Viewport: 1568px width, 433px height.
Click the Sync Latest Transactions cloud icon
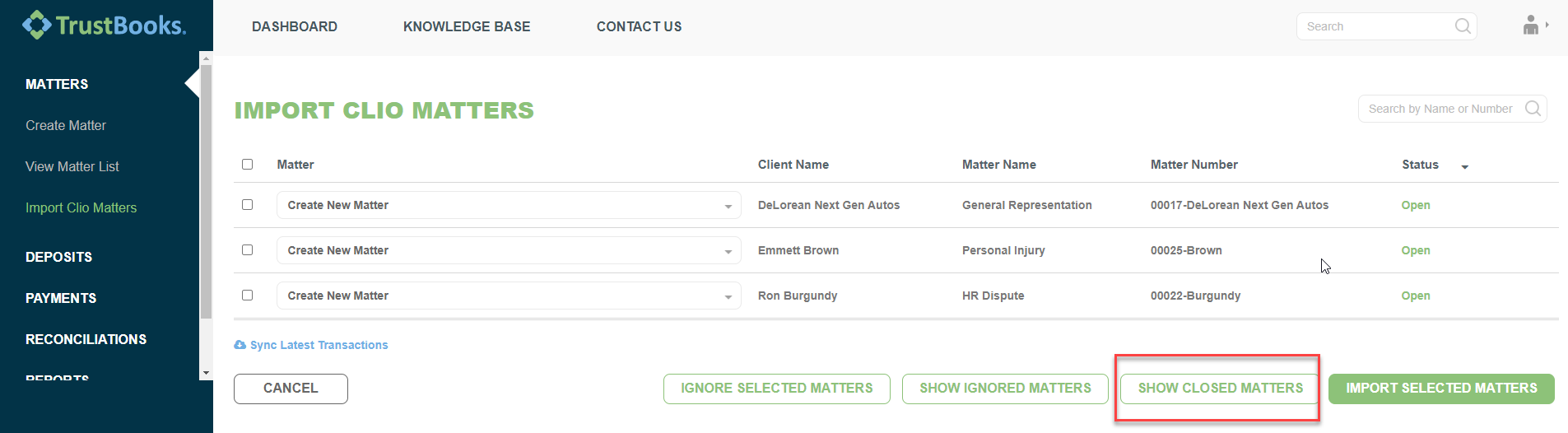(240, 345)
